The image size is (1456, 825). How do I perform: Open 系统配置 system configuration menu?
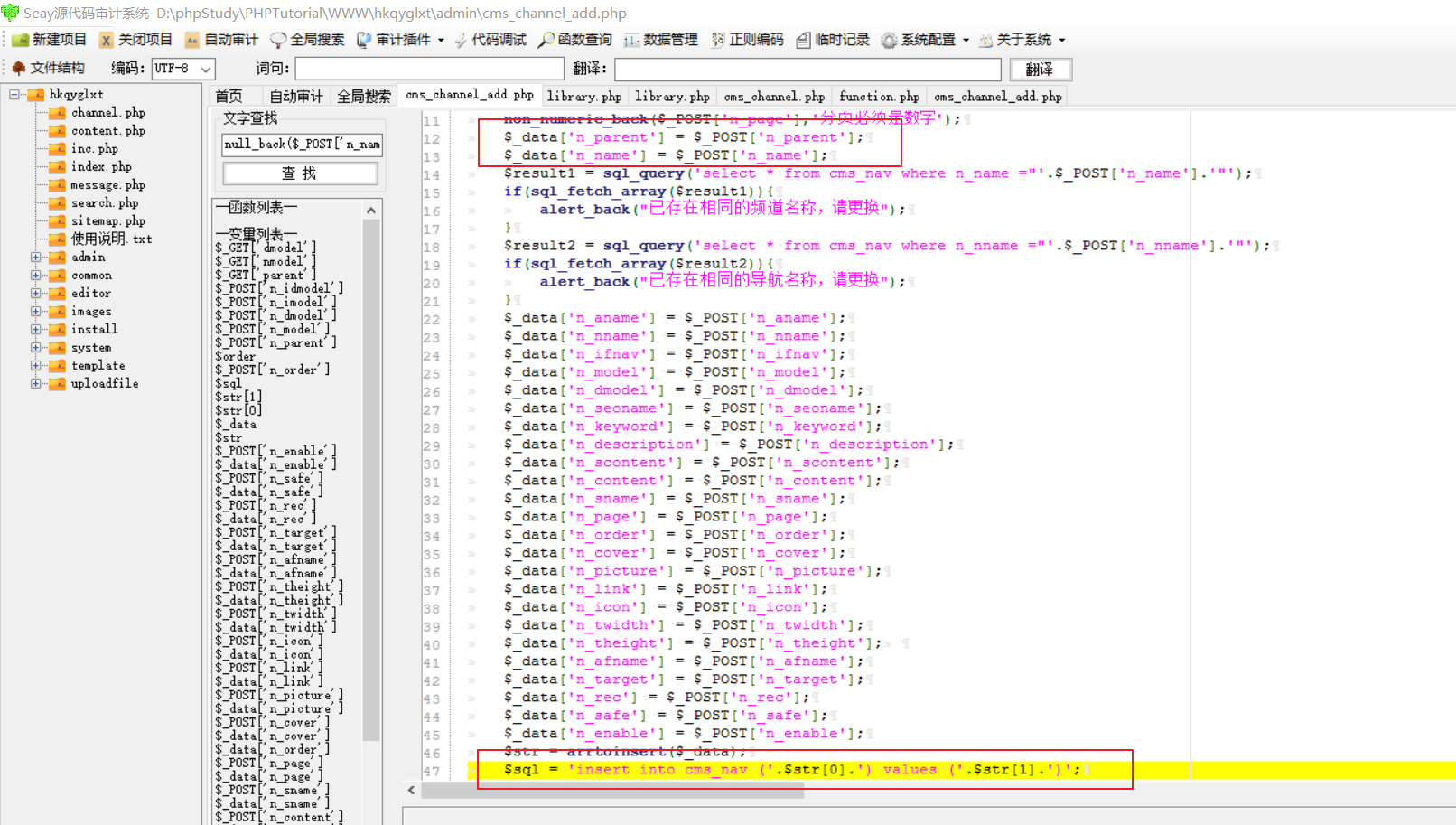point(925,40)
